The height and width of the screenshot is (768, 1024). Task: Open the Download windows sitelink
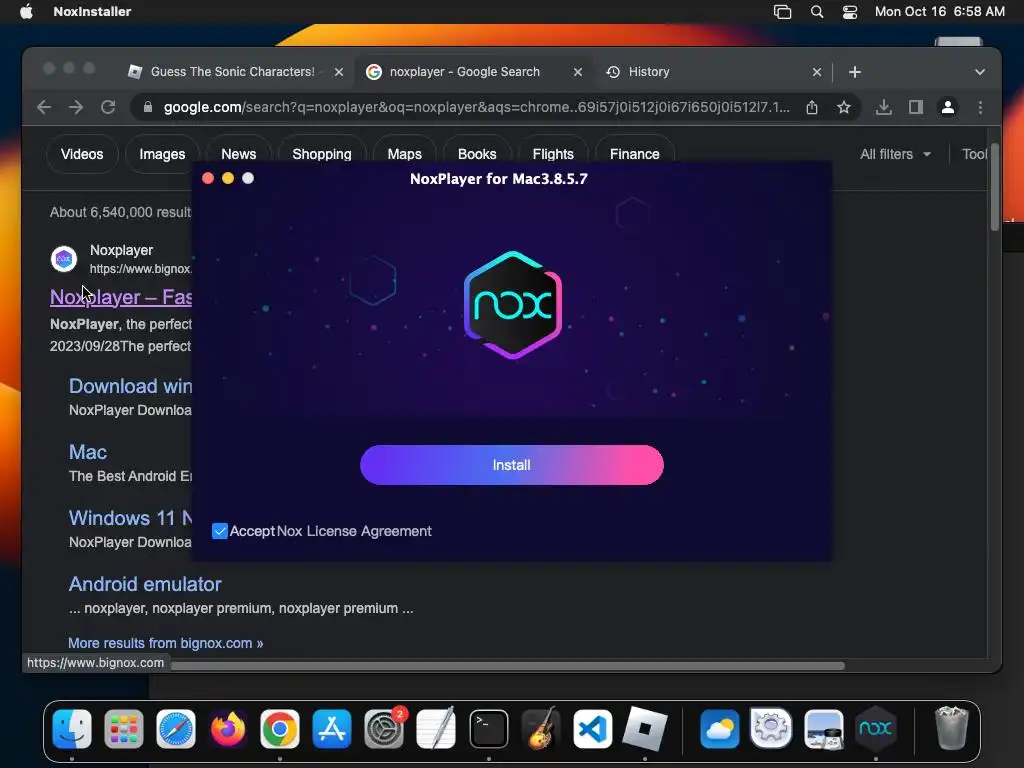[131, 386]
